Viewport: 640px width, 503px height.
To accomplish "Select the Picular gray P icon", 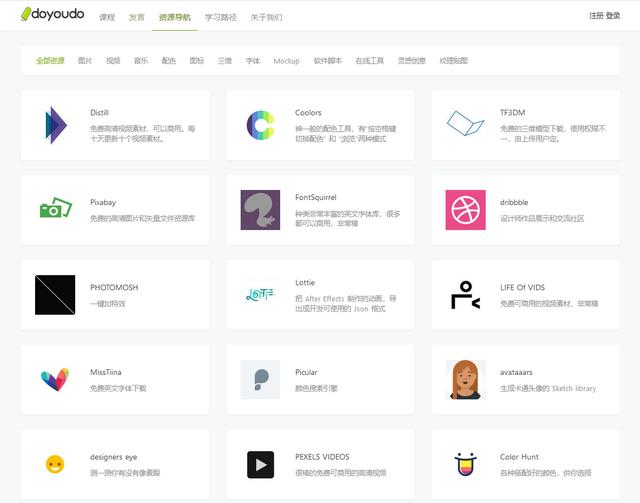I will click(x=260, y=379).
